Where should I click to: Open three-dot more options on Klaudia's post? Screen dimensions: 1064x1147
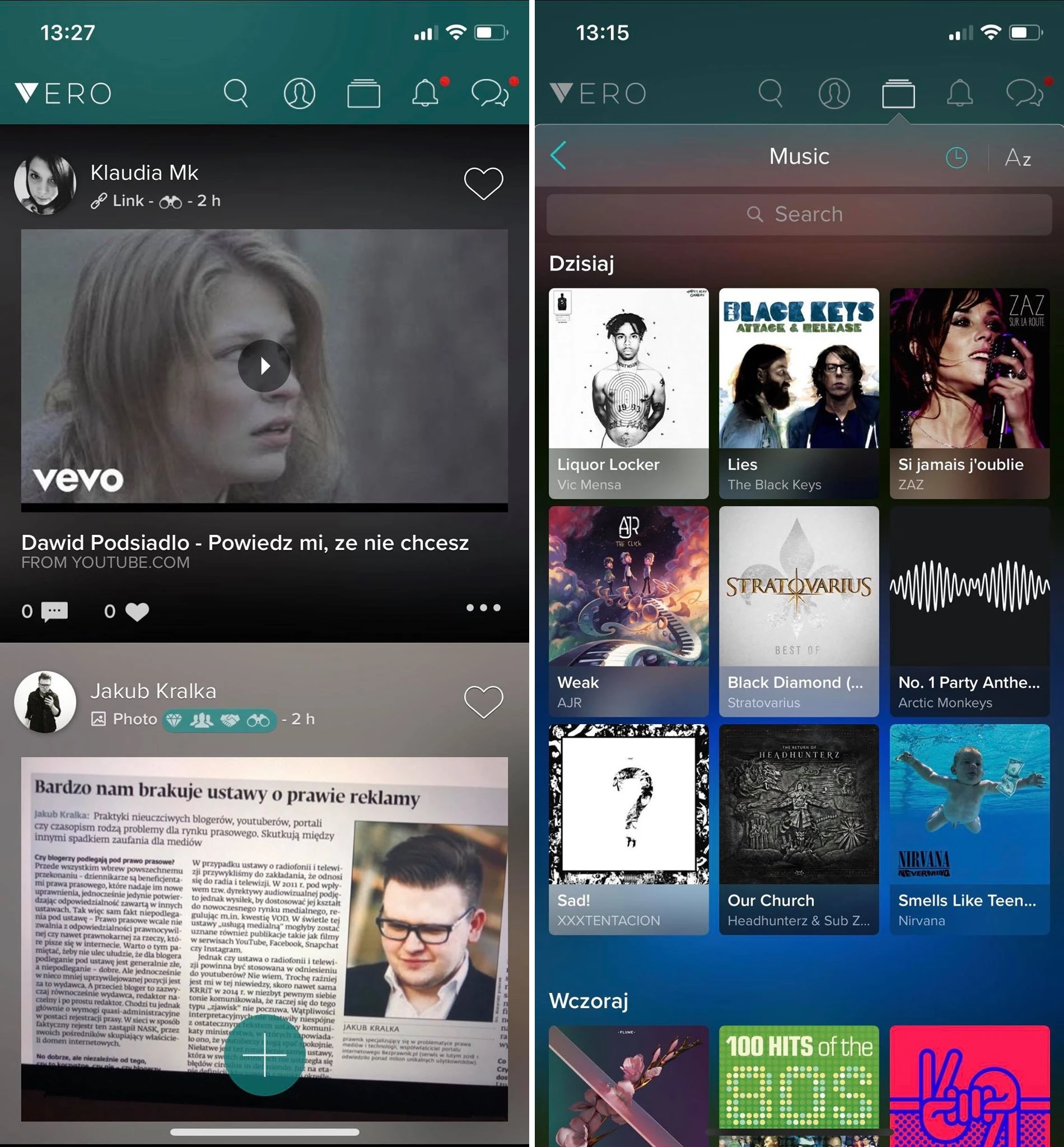pyautogui.click(x=484, y=608)
